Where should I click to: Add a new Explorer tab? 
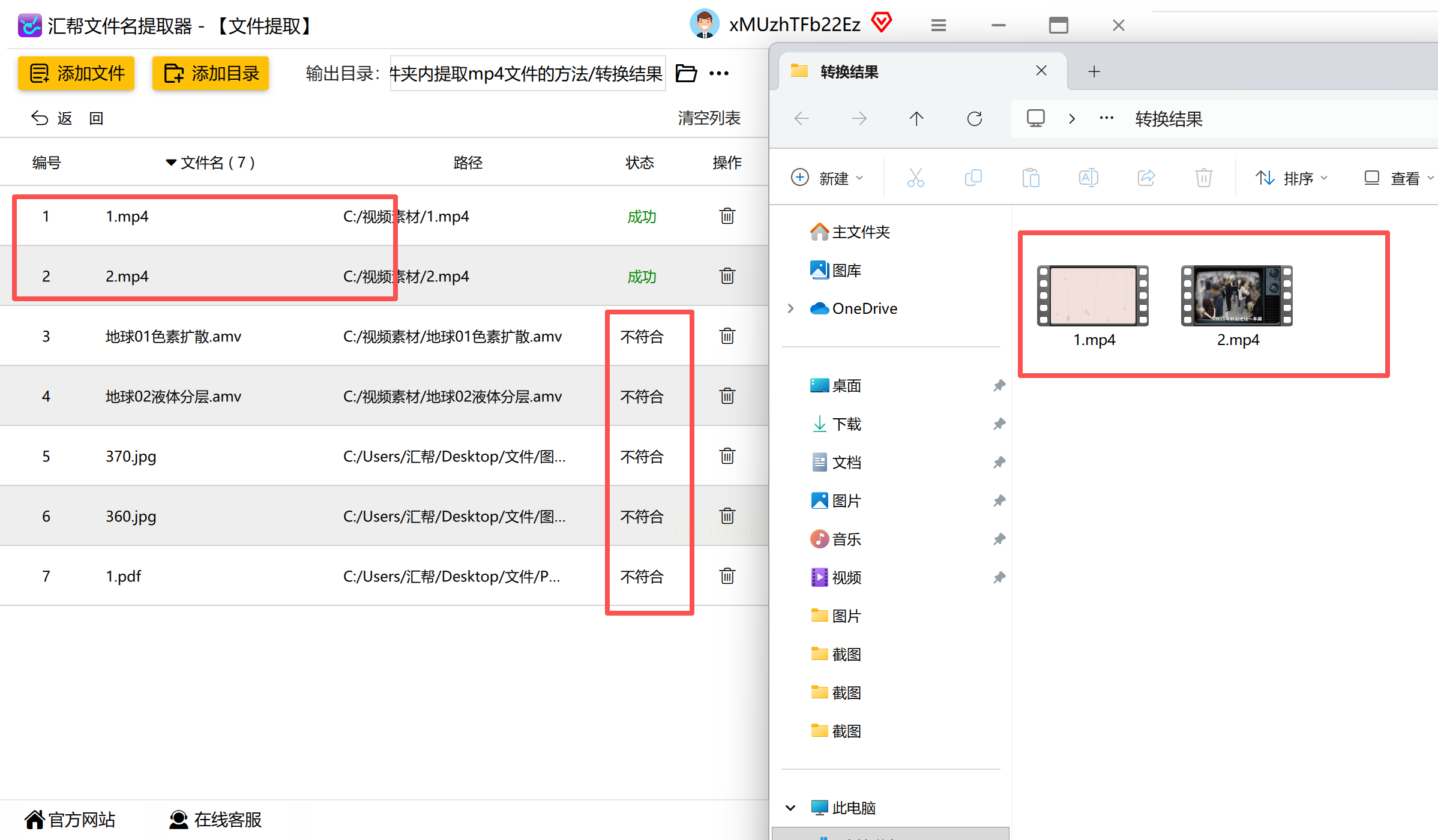[1094, 72]
